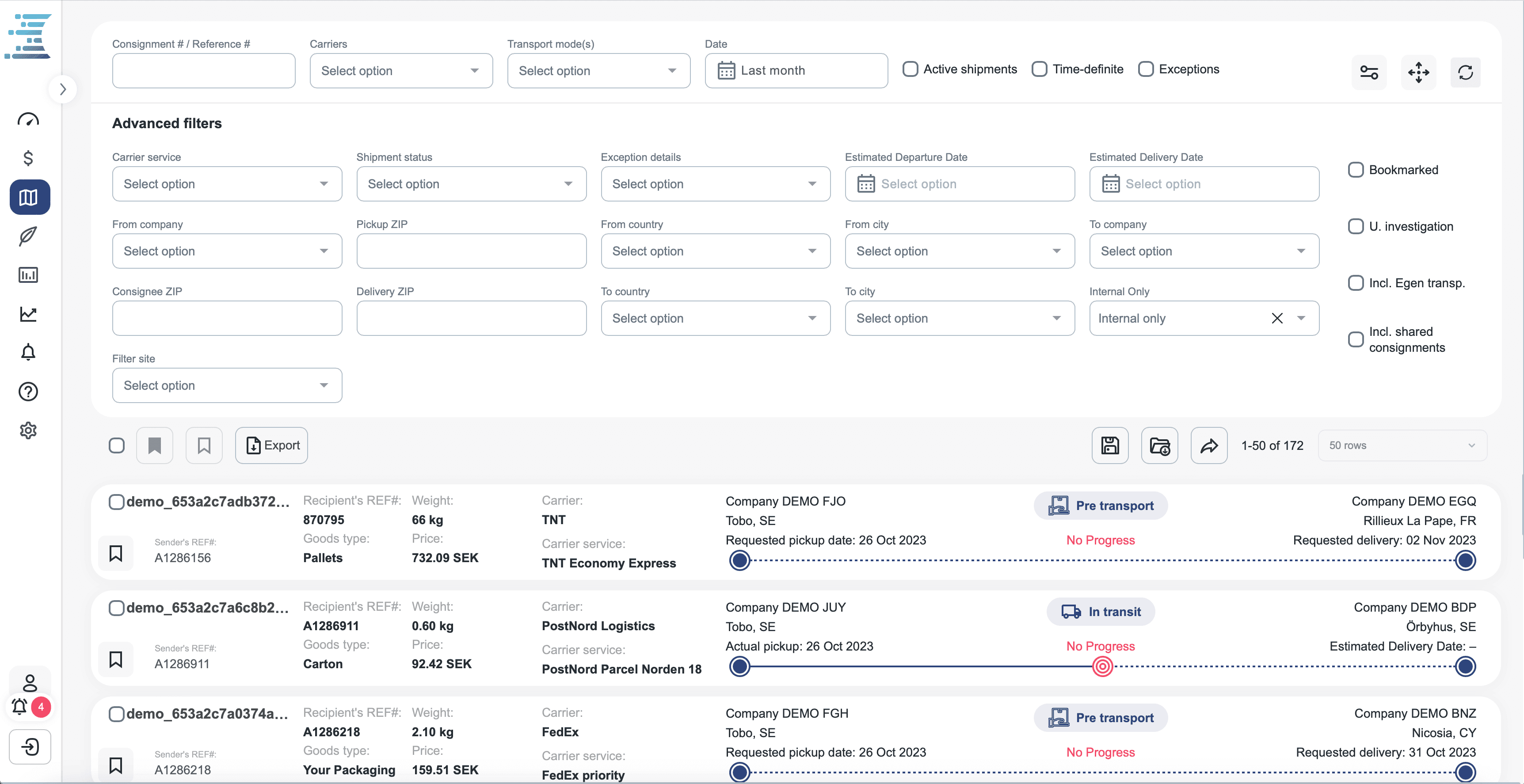Open the Carriers dropdown
1524x784 pixels.
pos(401,71)
